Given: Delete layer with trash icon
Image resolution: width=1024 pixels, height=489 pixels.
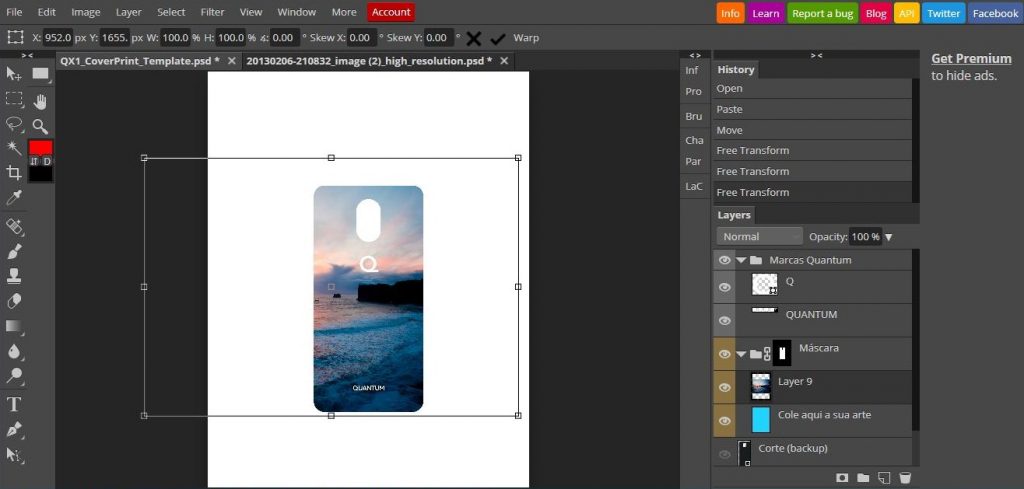Looking at the screenshot, I should click(x=904, y=478).
